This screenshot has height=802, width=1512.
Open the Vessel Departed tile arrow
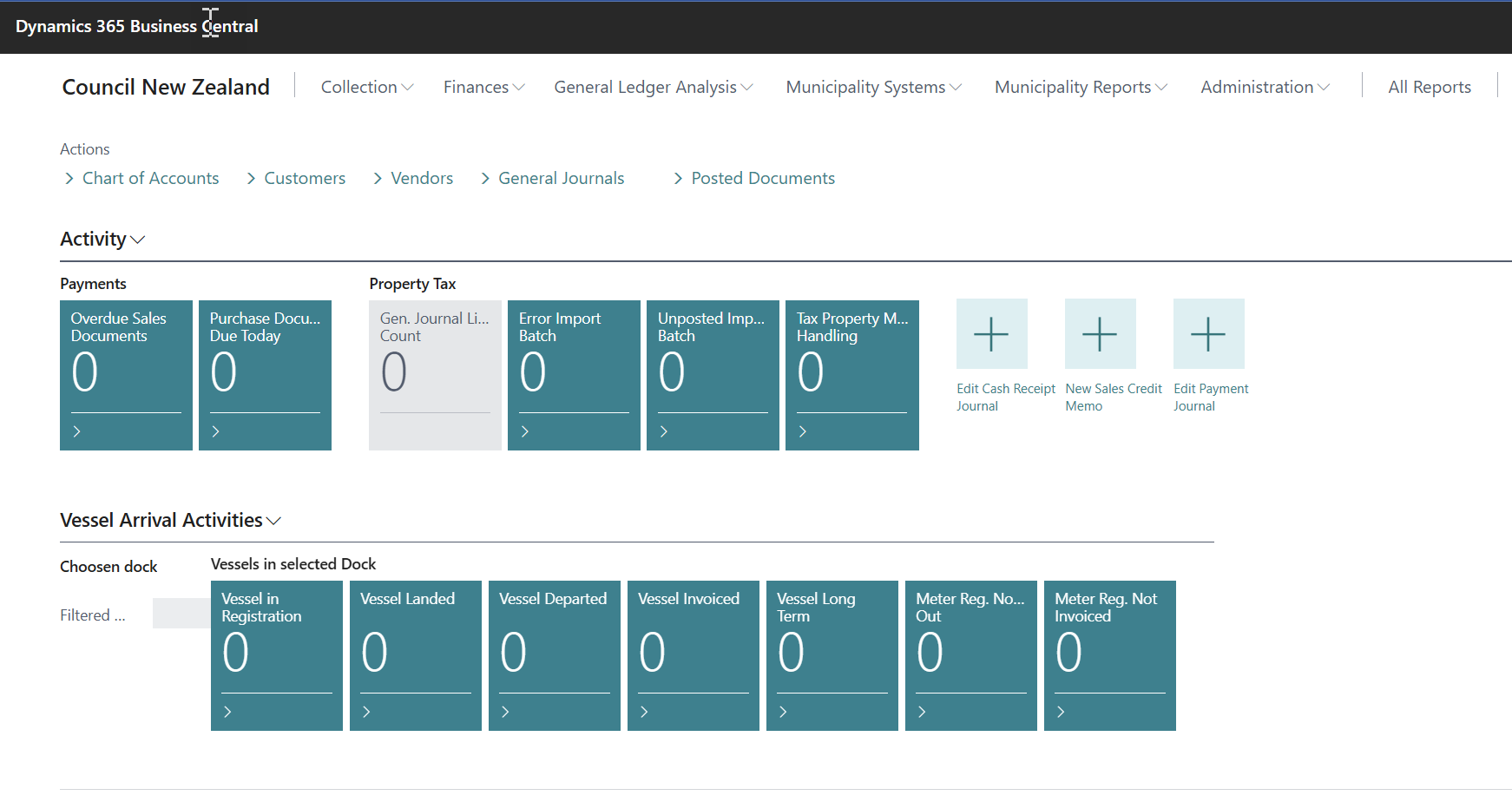click(506, 712)
